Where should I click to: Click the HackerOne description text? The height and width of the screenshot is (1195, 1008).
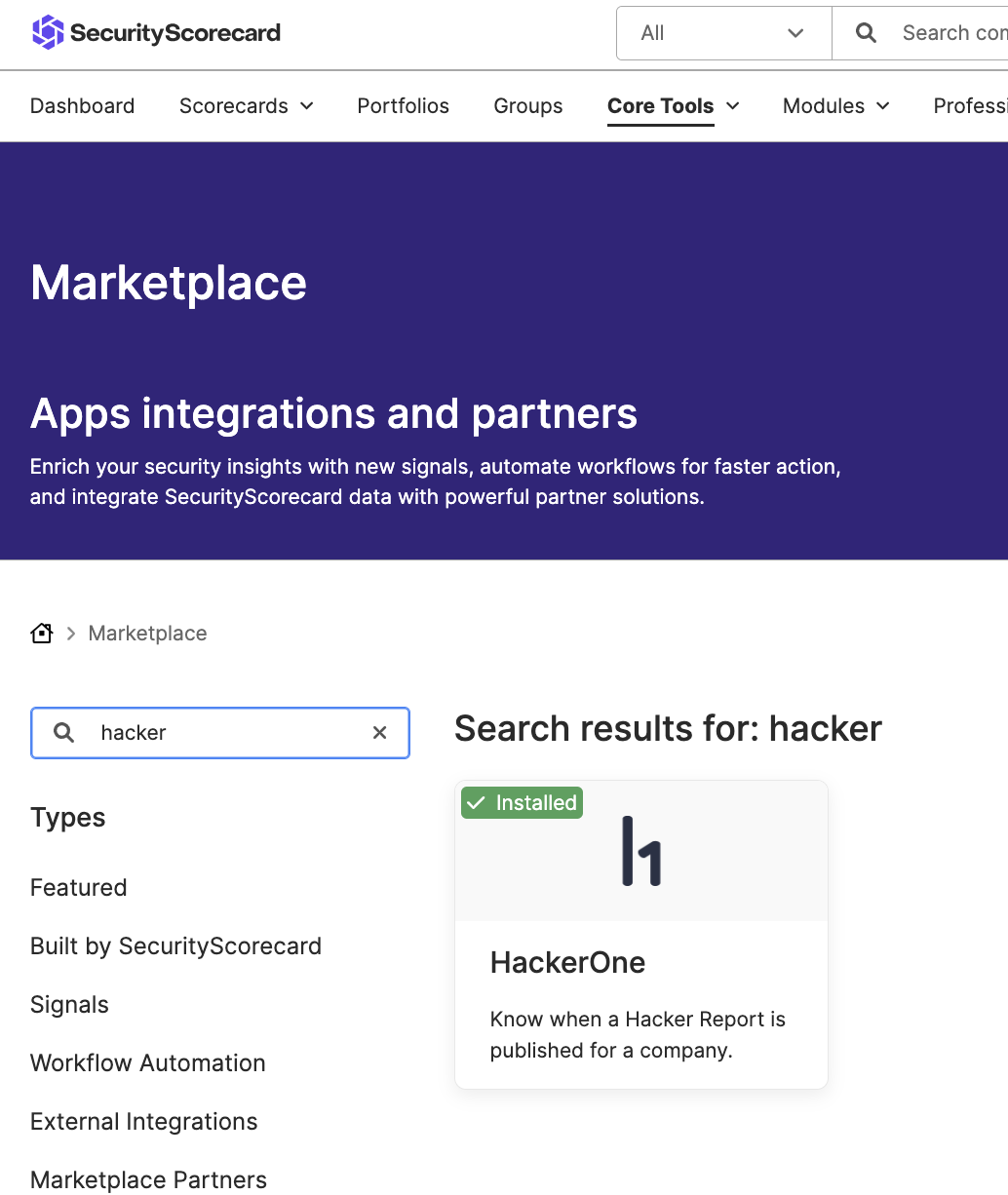click(638, 1035)
